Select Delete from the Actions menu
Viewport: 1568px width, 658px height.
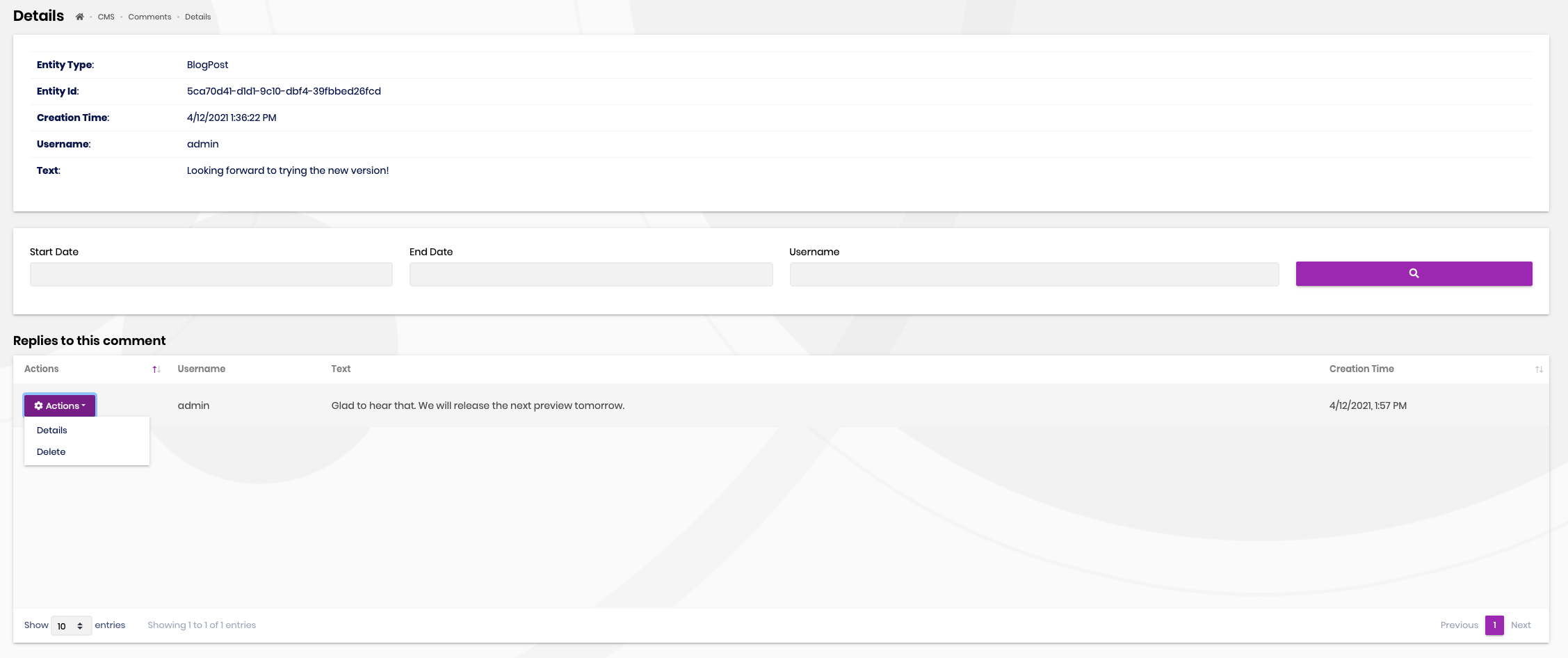click(51, 451)
